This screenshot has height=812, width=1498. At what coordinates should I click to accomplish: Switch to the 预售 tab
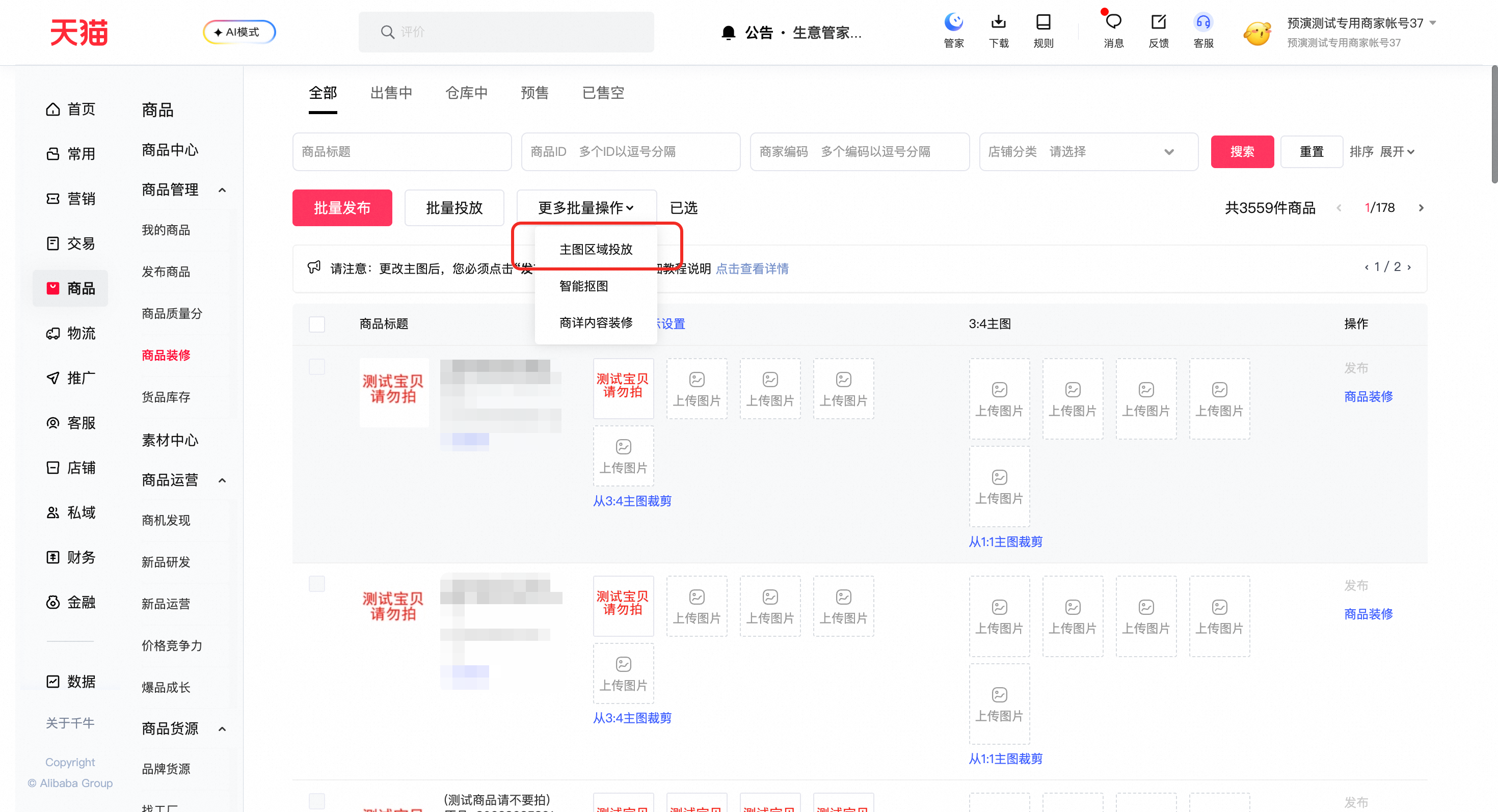[534, 93]
